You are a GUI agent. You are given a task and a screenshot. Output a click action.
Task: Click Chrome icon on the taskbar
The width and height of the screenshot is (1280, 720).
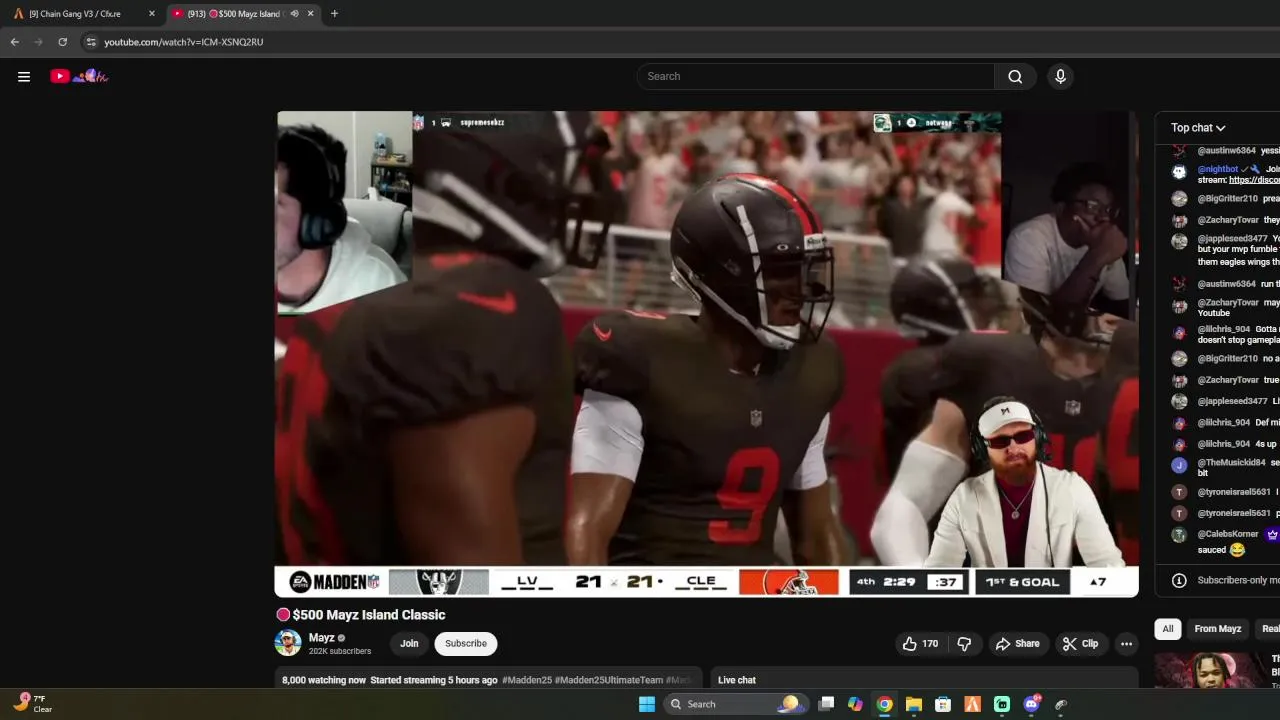click(x=884, y=704)
